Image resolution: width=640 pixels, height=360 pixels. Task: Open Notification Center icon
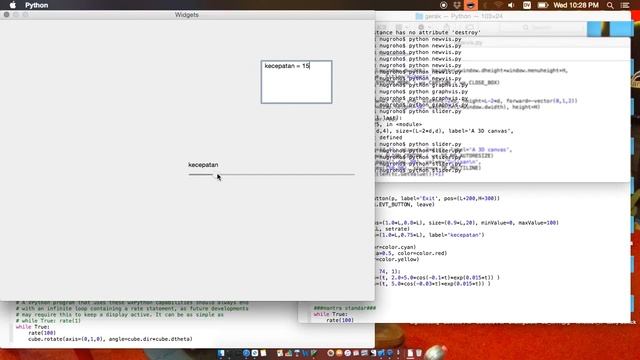[x=624, y=5]
